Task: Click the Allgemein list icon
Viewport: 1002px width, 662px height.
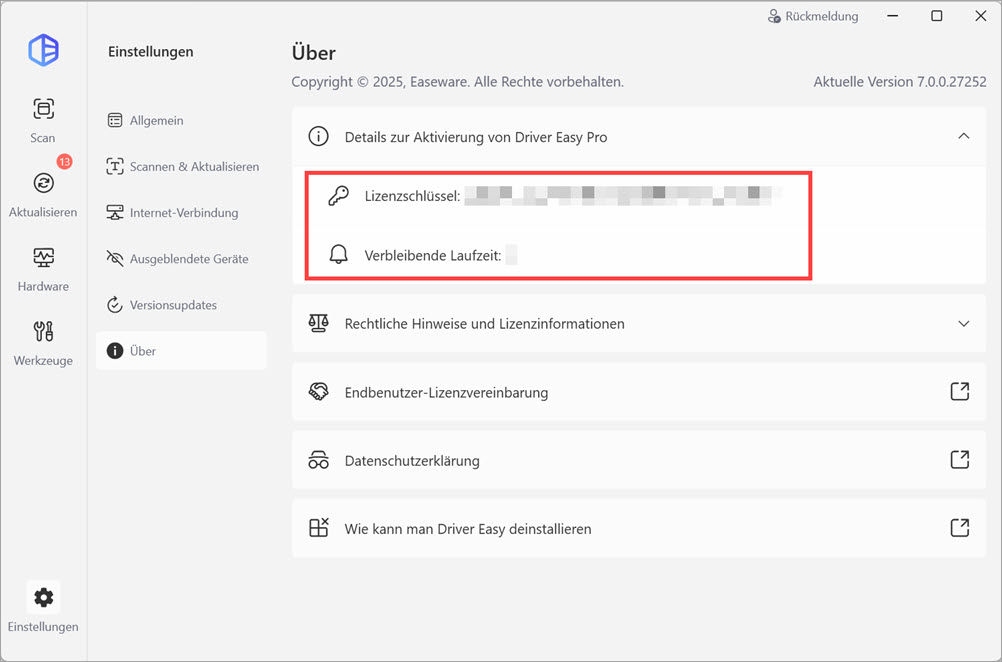Action: tap(115, 120)
